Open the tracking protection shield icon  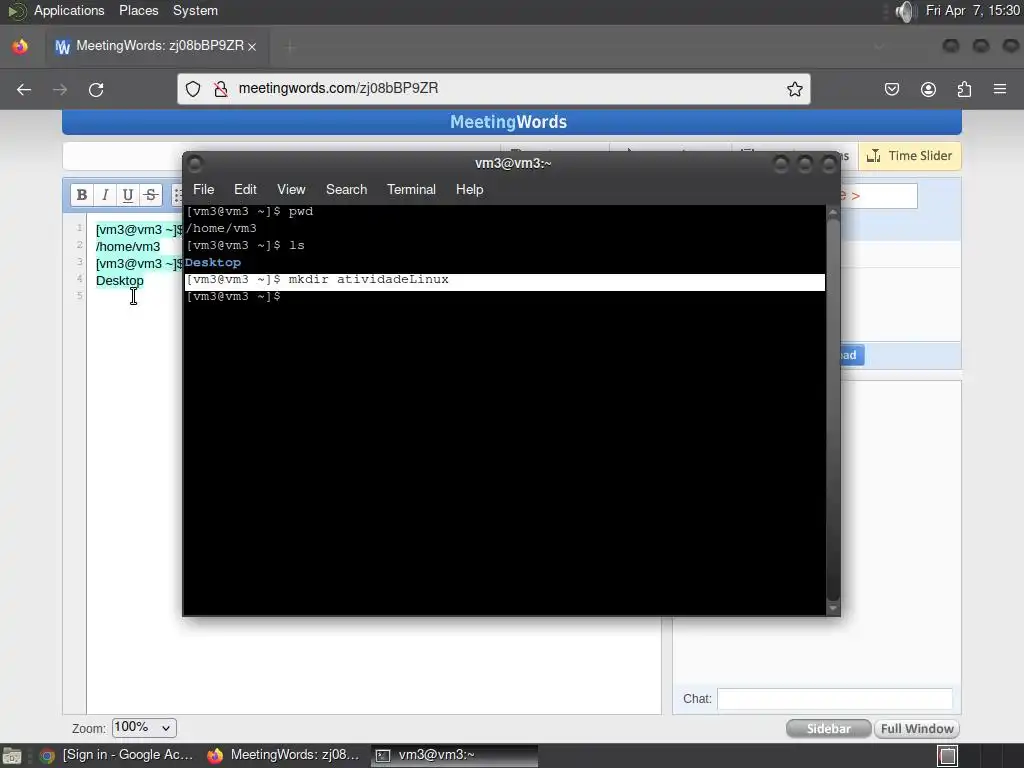[x=193, y=89]
